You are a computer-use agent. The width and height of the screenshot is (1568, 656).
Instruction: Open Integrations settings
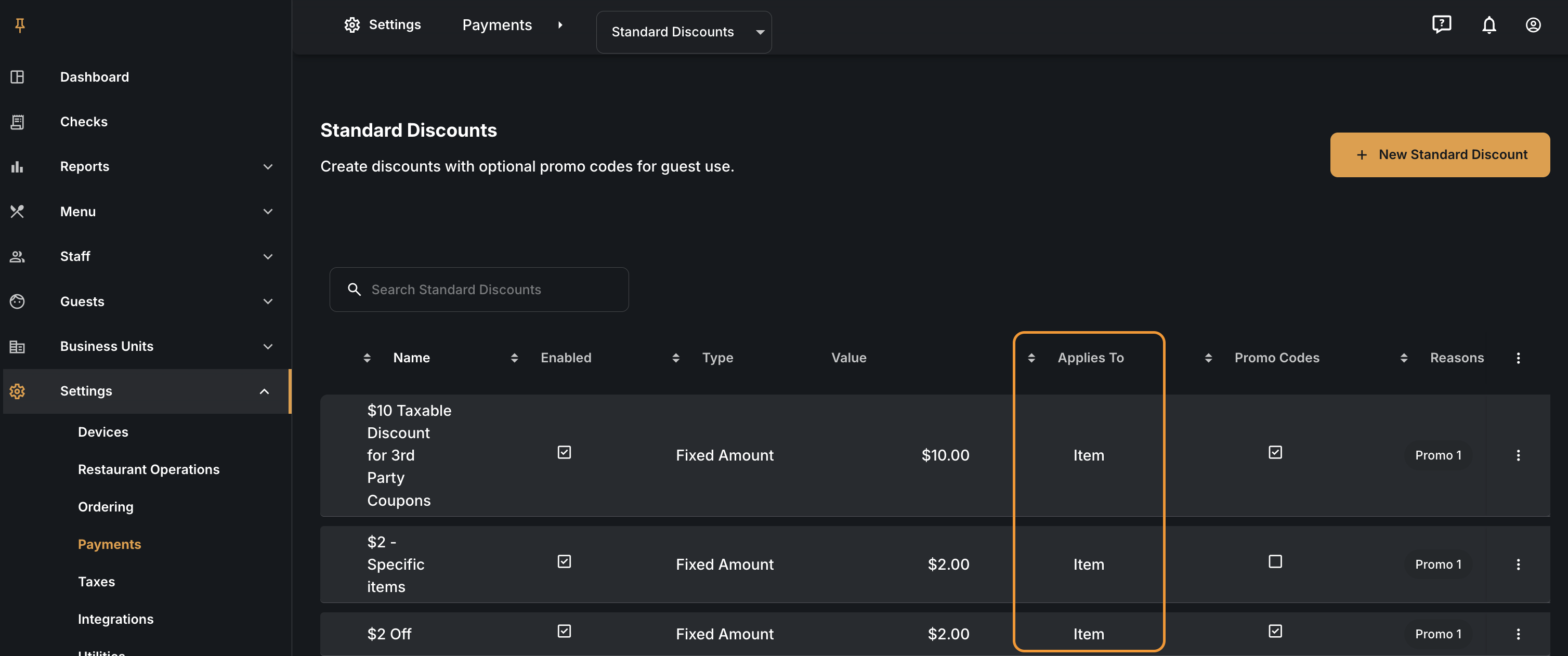[115, 619]
